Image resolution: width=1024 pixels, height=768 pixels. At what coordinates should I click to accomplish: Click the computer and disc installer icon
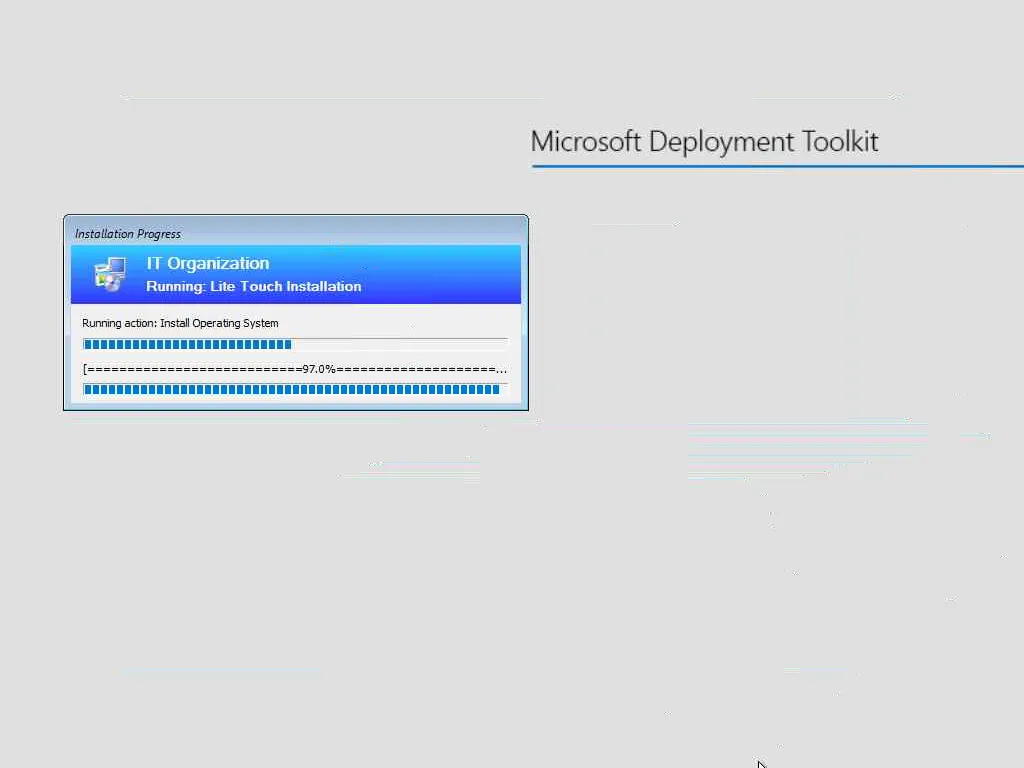pyautogui.click(x=110, y=274)
